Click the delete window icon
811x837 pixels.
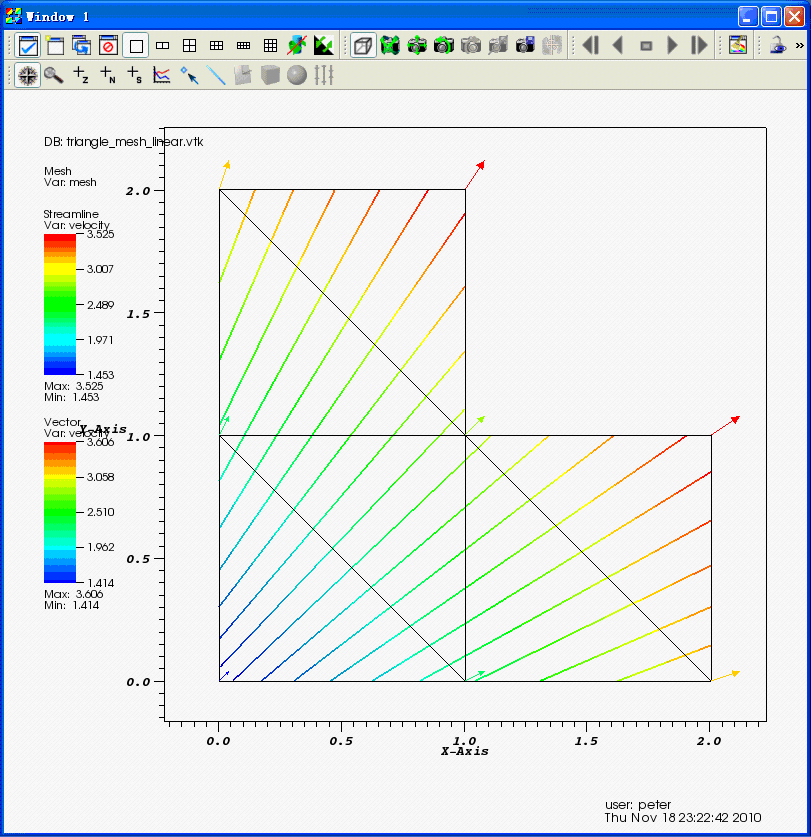tap(108, 45)
